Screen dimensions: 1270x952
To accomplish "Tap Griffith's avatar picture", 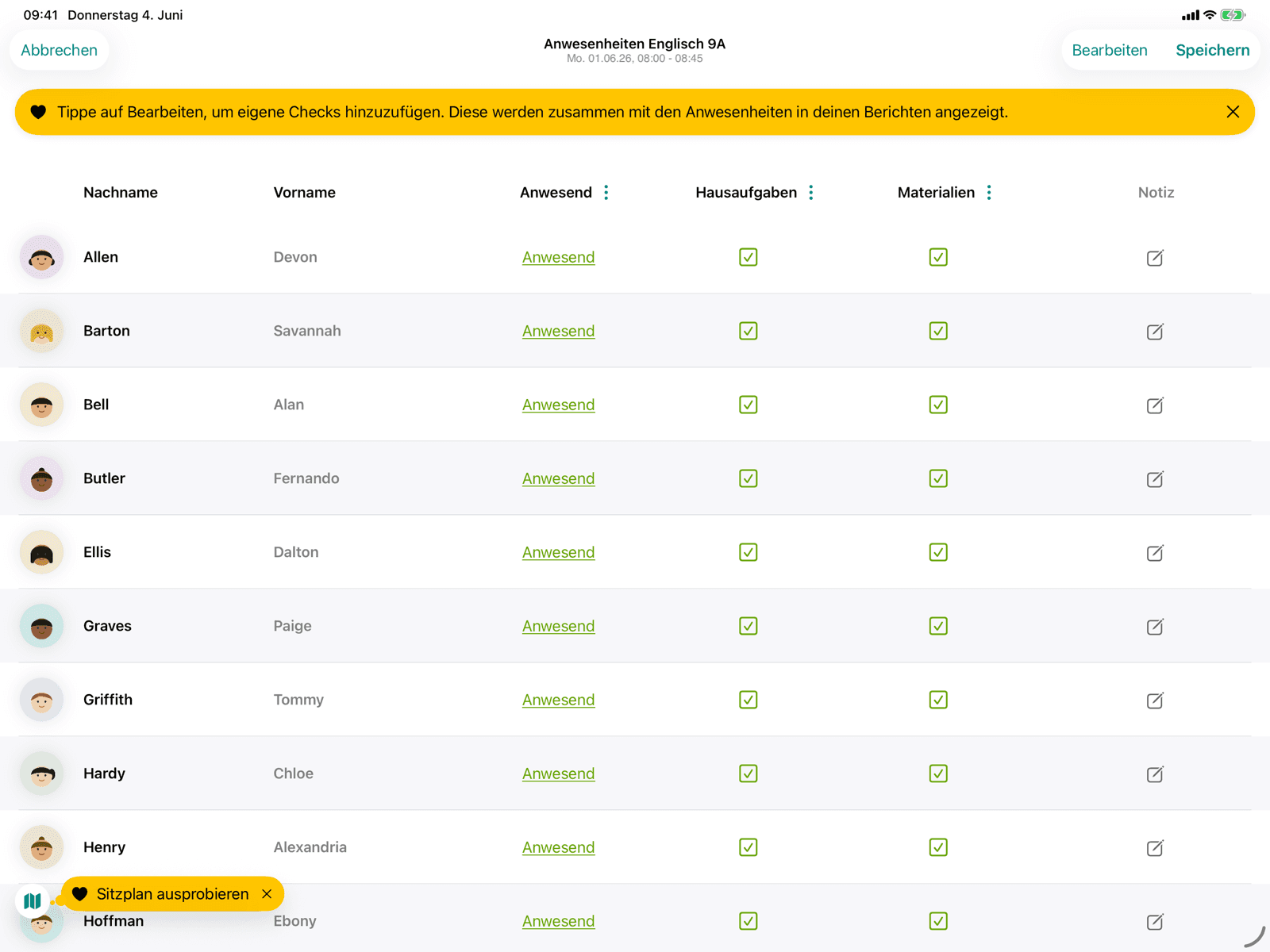I will [x=41, y=700].
